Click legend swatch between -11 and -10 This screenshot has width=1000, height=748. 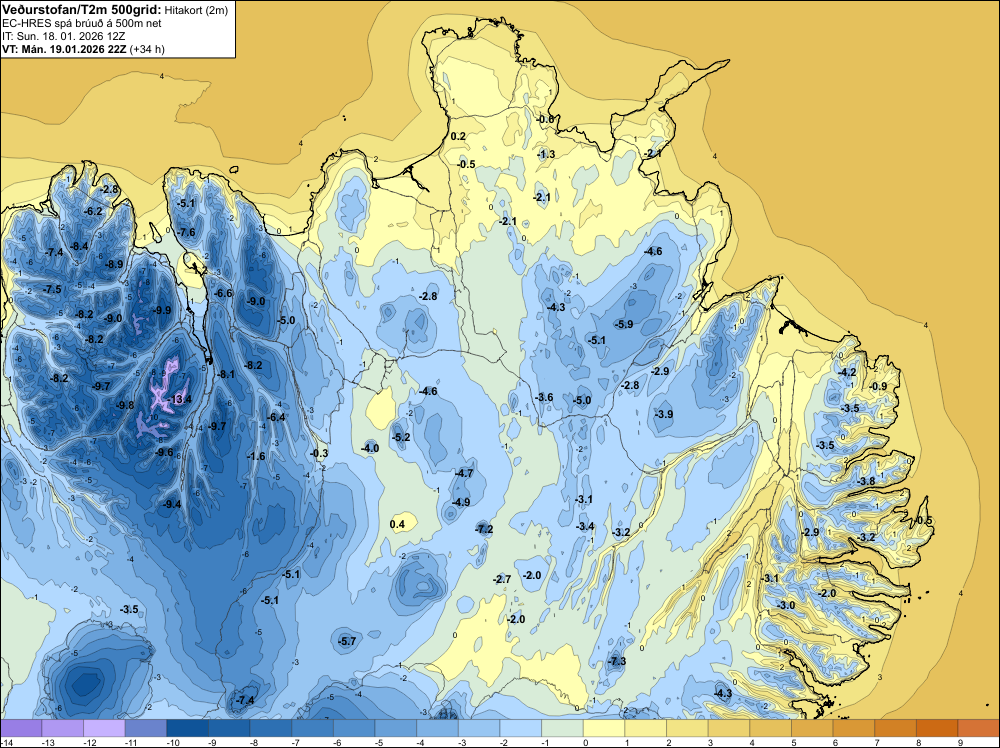[146, 728]
